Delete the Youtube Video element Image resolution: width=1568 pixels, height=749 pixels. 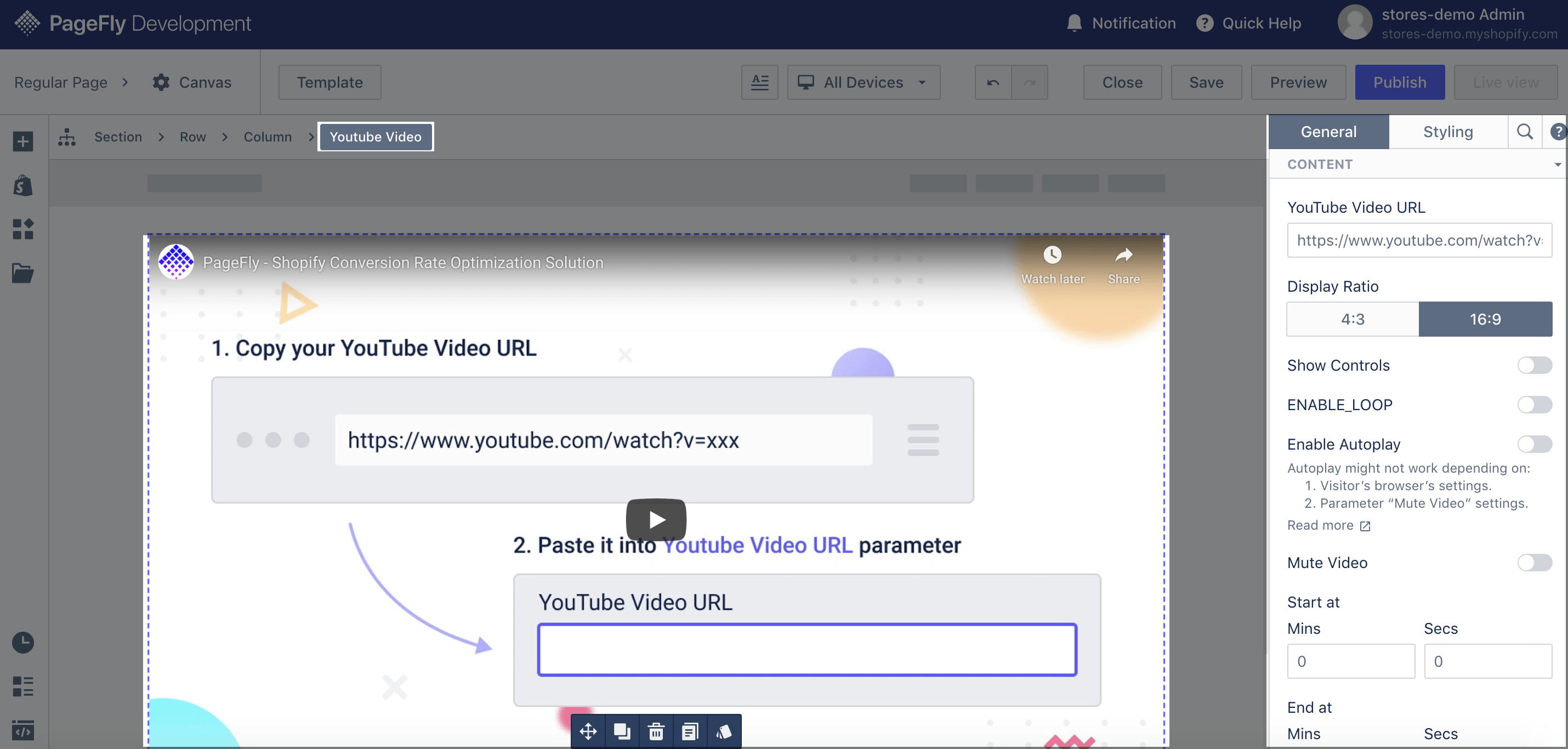(656, 731)
